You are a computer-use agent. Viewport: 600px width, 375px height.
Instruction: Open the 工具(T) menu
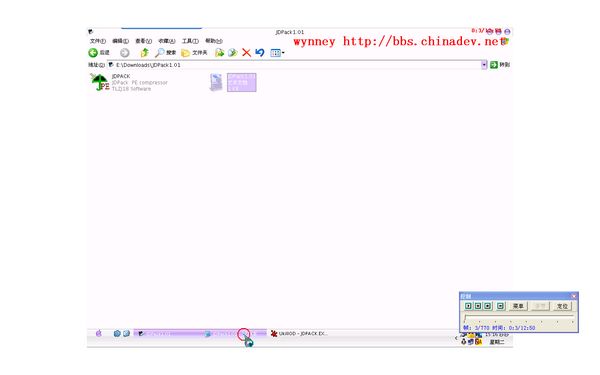coord(190,41)
